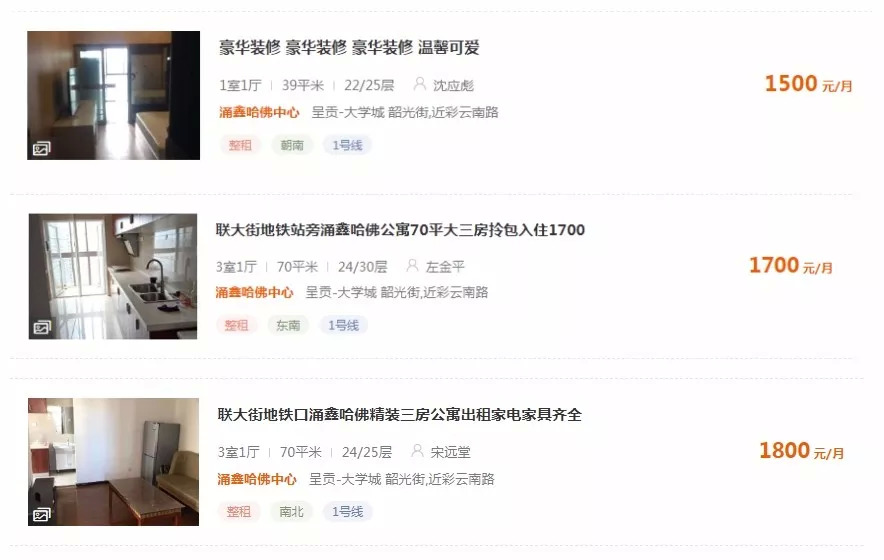Screen dimensions: 884x560
Task: Open the living room thumbnail of 1800 listing
Action: pos(113,462)
